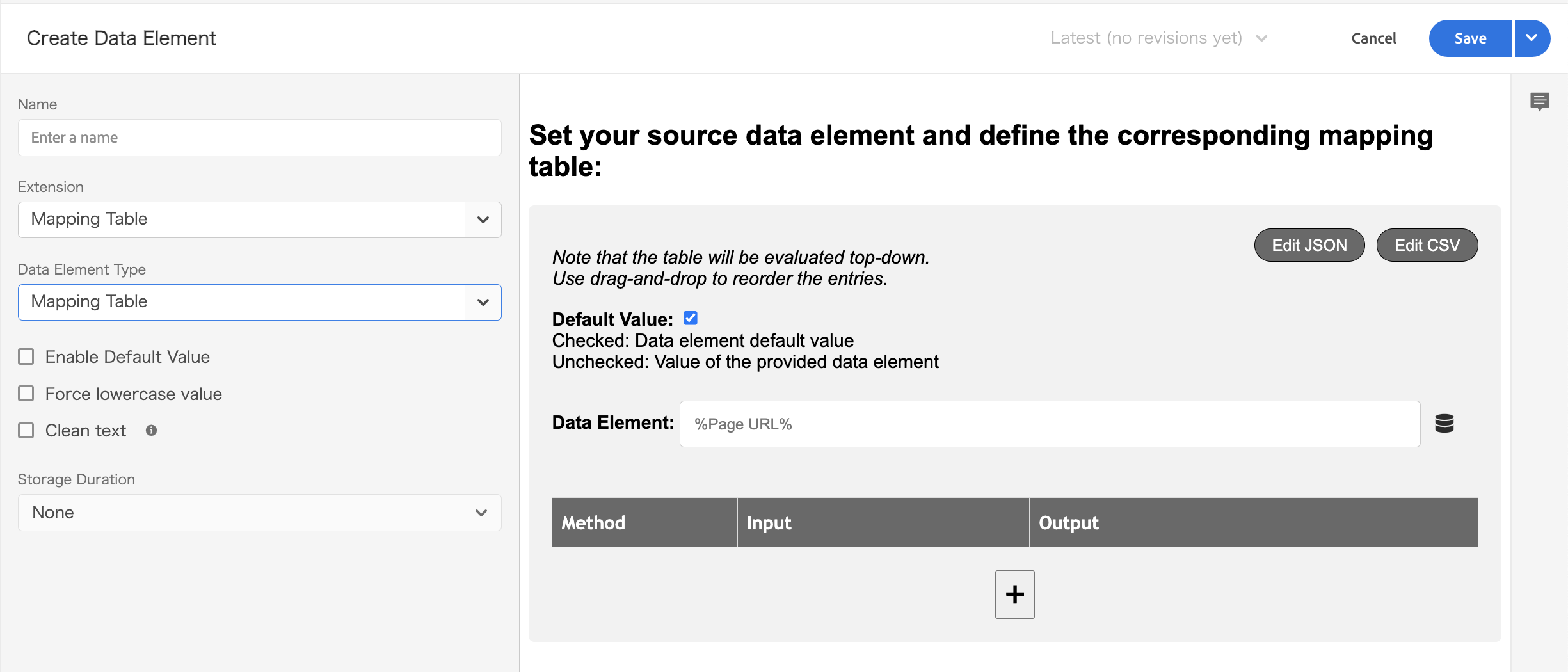Expand the Data Element Type dropdown
The image size is (1568, 672).
tap(483, 302)
